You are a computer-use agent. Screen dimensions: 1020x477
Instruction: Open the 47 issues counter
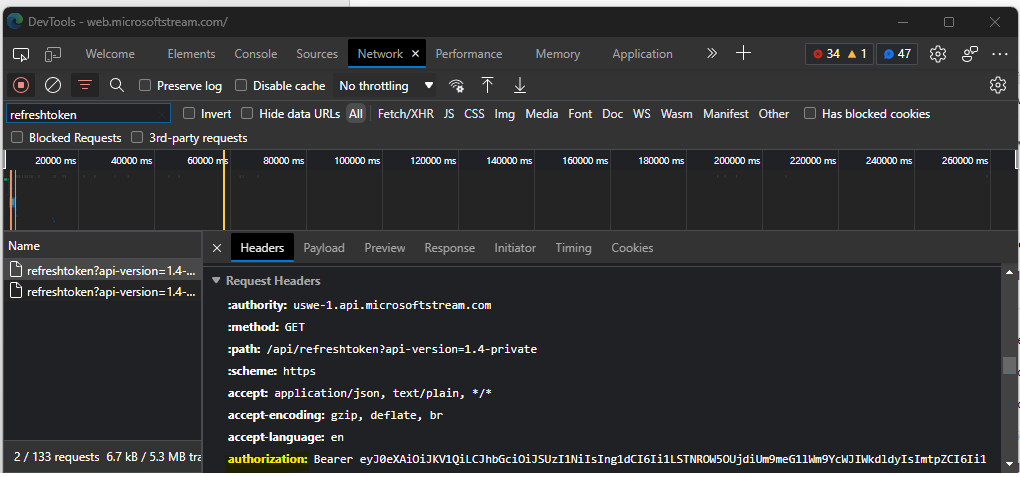(x=897, y=54)
